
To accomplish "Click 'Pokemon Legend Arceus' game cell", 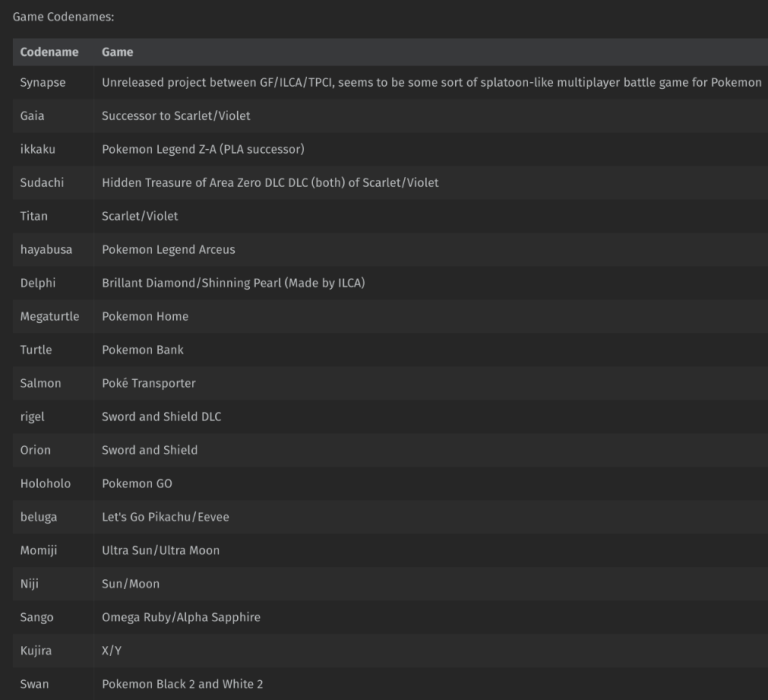I will 168,249.
